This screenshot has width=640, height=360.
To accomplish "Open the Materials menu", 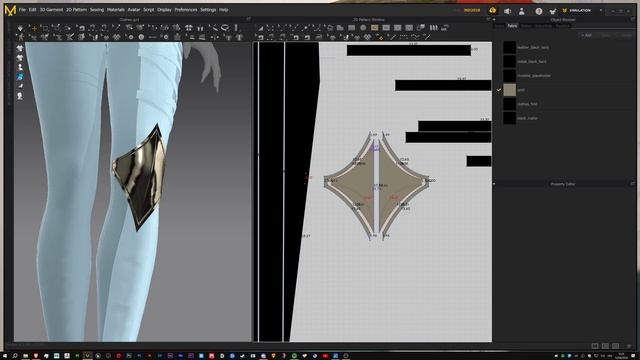I will point(116,10).
